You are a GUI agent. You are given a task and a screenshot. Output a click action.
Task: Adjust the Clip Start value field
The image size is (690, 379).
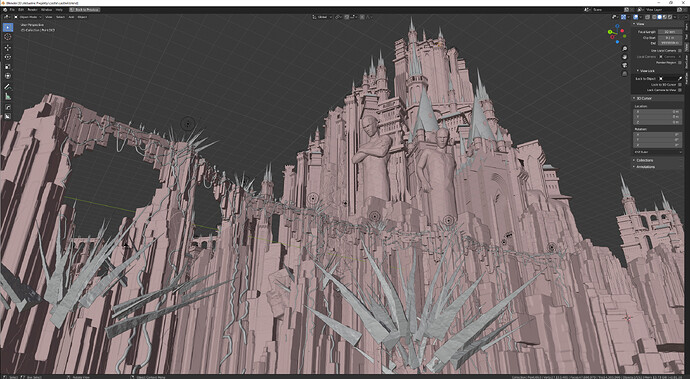coord(670,38)
